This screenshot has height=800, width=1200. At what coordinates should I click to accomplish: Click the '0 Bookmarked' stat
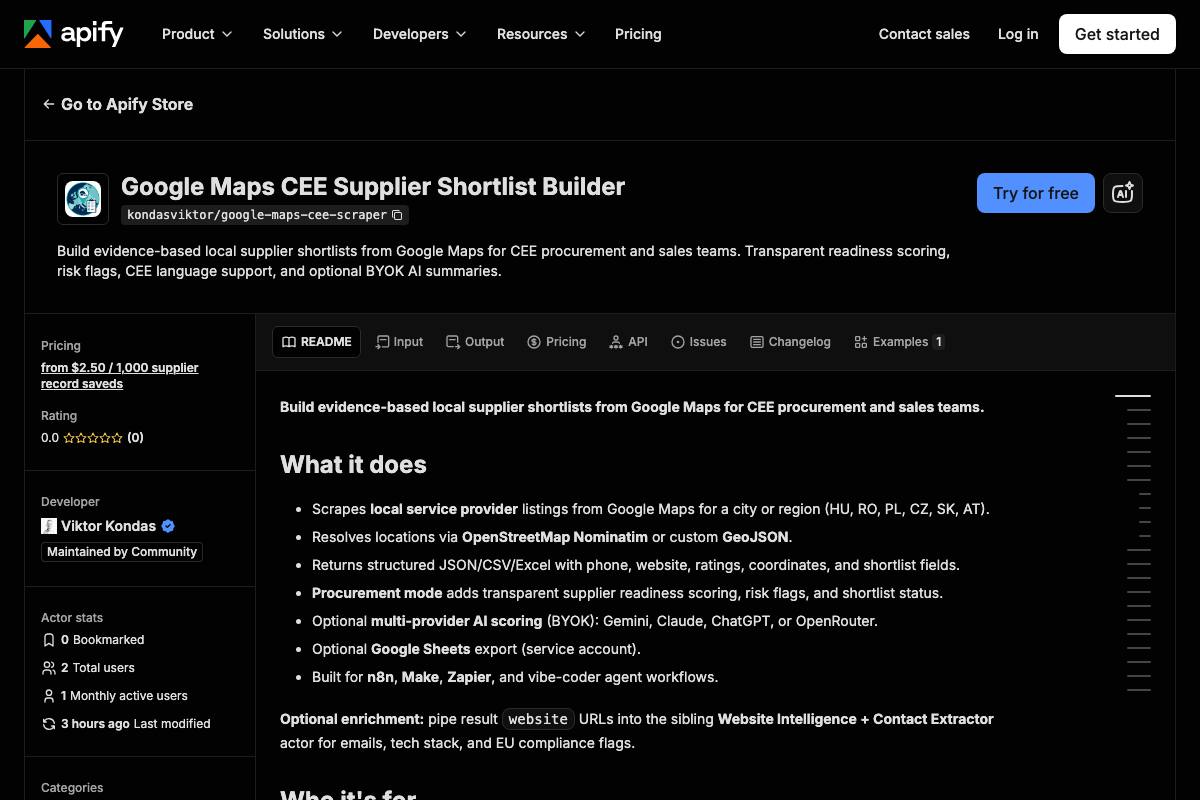(x=103, y=640)
